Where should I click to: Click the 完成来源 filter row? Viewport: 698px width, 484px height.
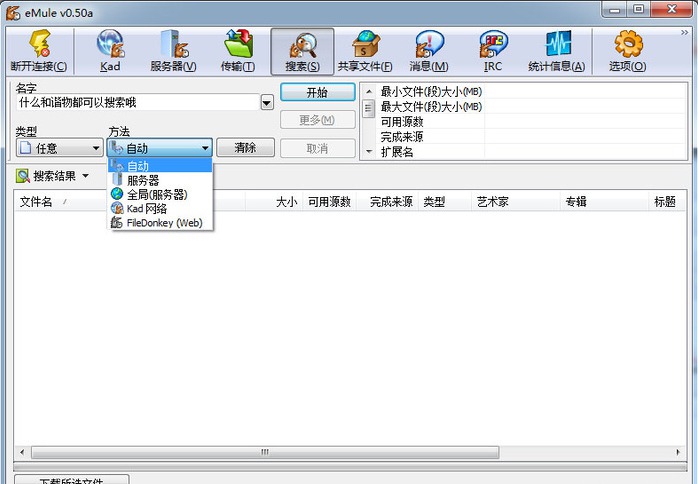(532, 137)
